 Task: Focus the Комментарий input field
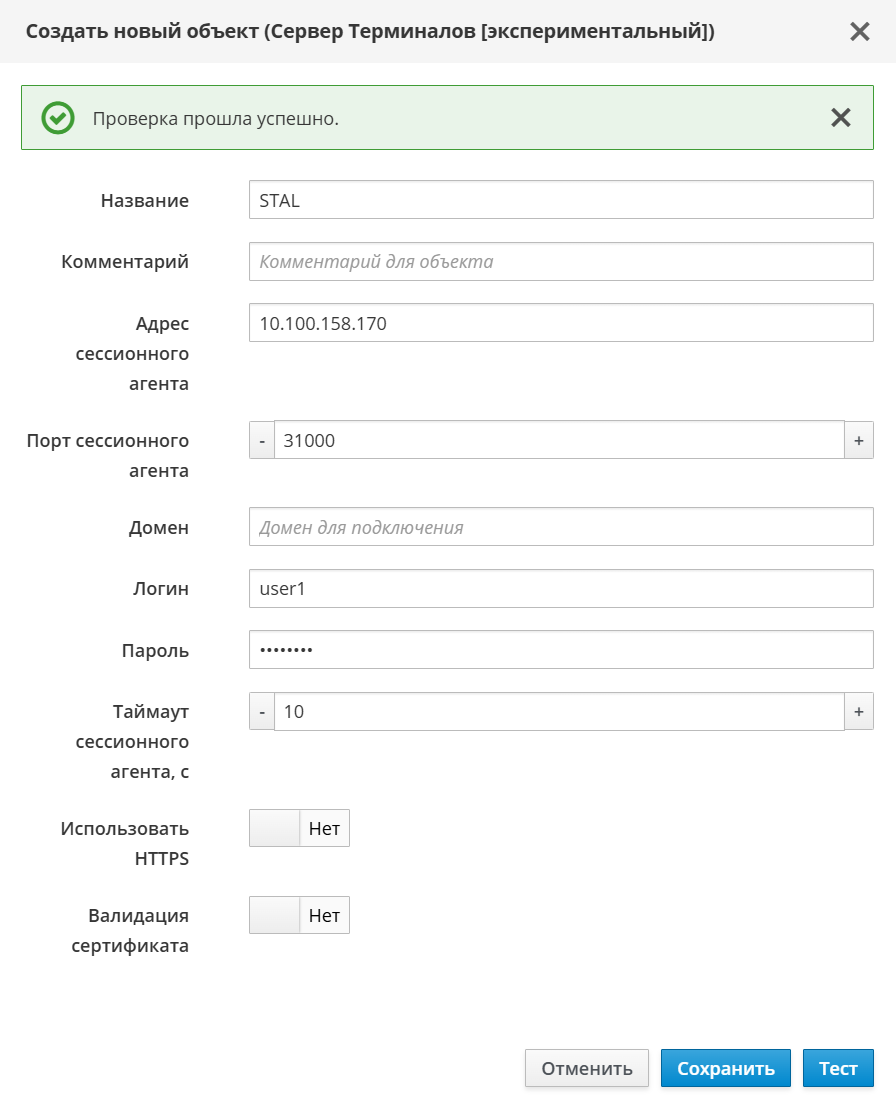pos(560,262)
